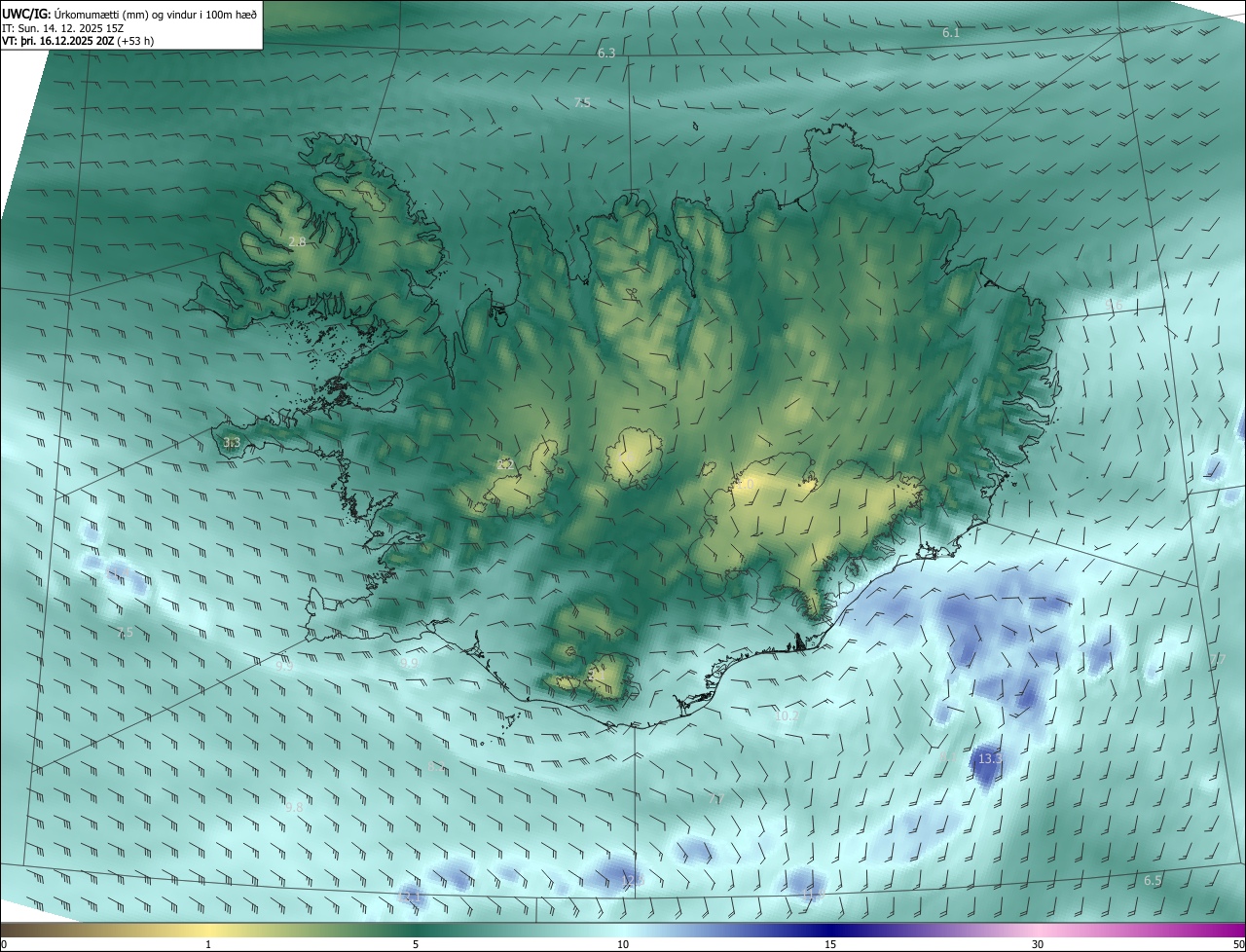Image resolution: width=1246 pixels, height=952 pixels.
Task: Click the 0 tick label on the colour scale
Action: 4,945
